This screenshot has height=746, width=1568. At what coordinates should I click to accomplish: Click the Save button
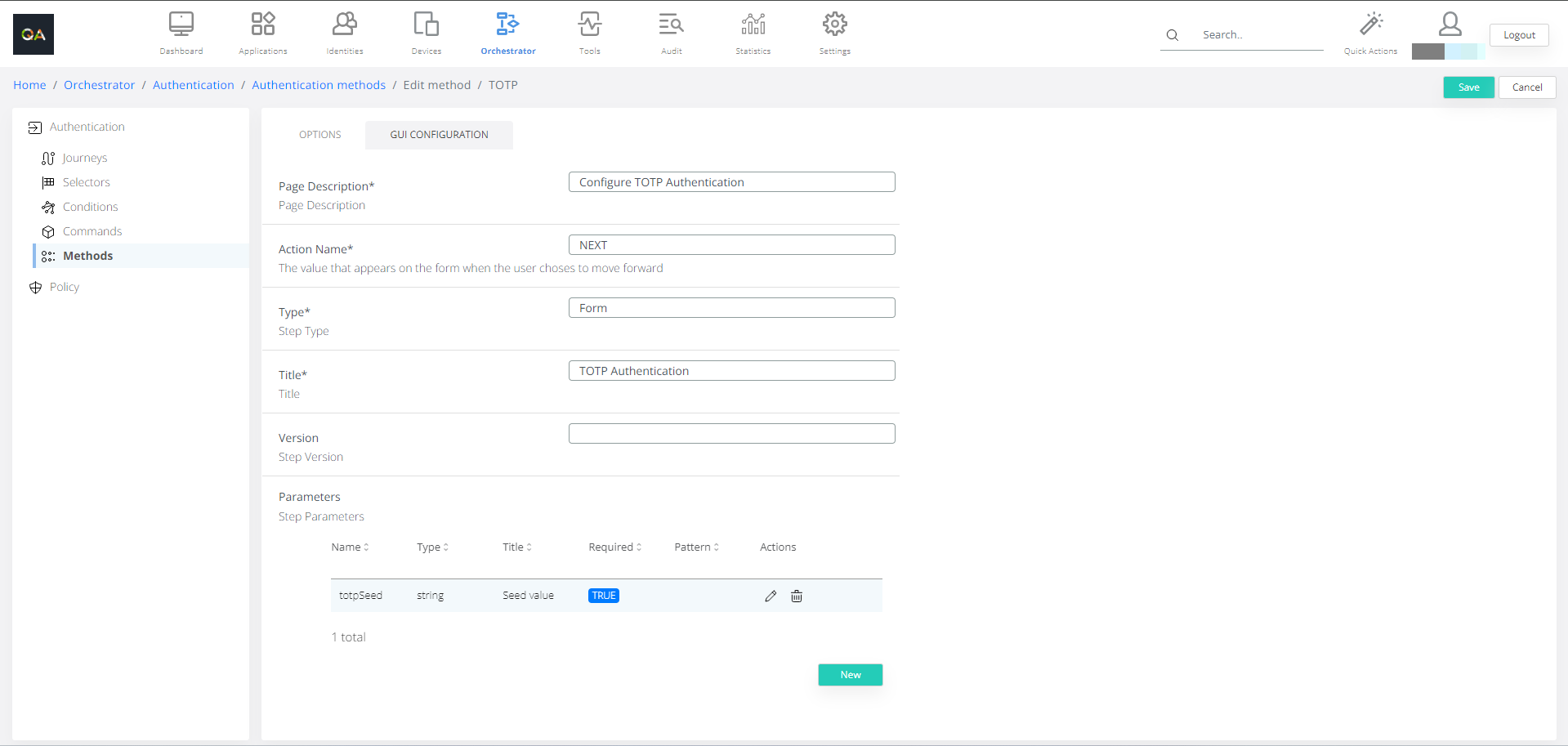pyautogui.click(x=1468, y=87)
